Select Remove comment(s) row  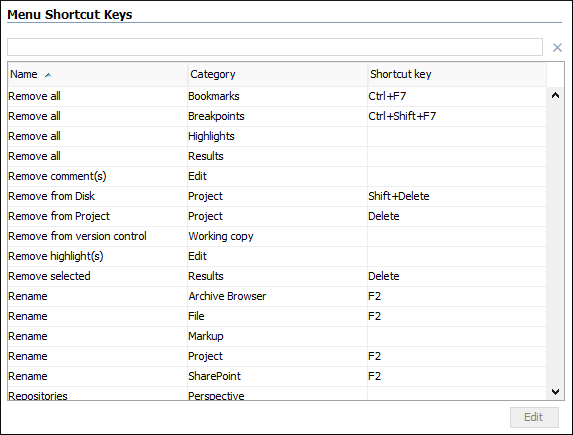tap(277, 176)
